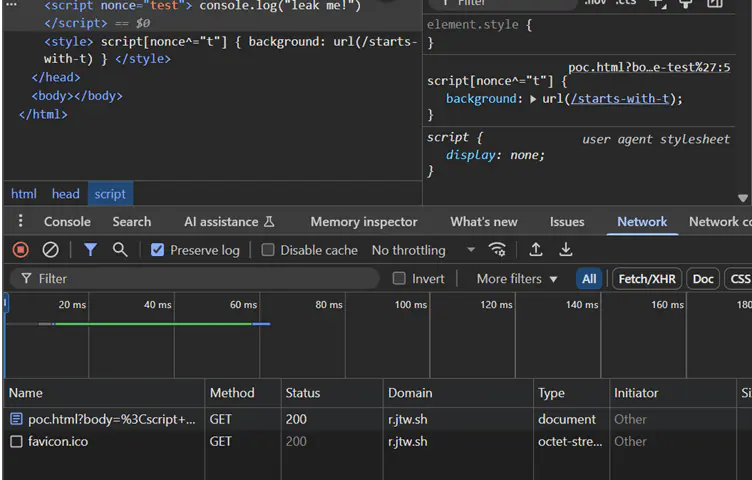
Task: Open the /starts-with-t URL link
Action: coord(620,99)
